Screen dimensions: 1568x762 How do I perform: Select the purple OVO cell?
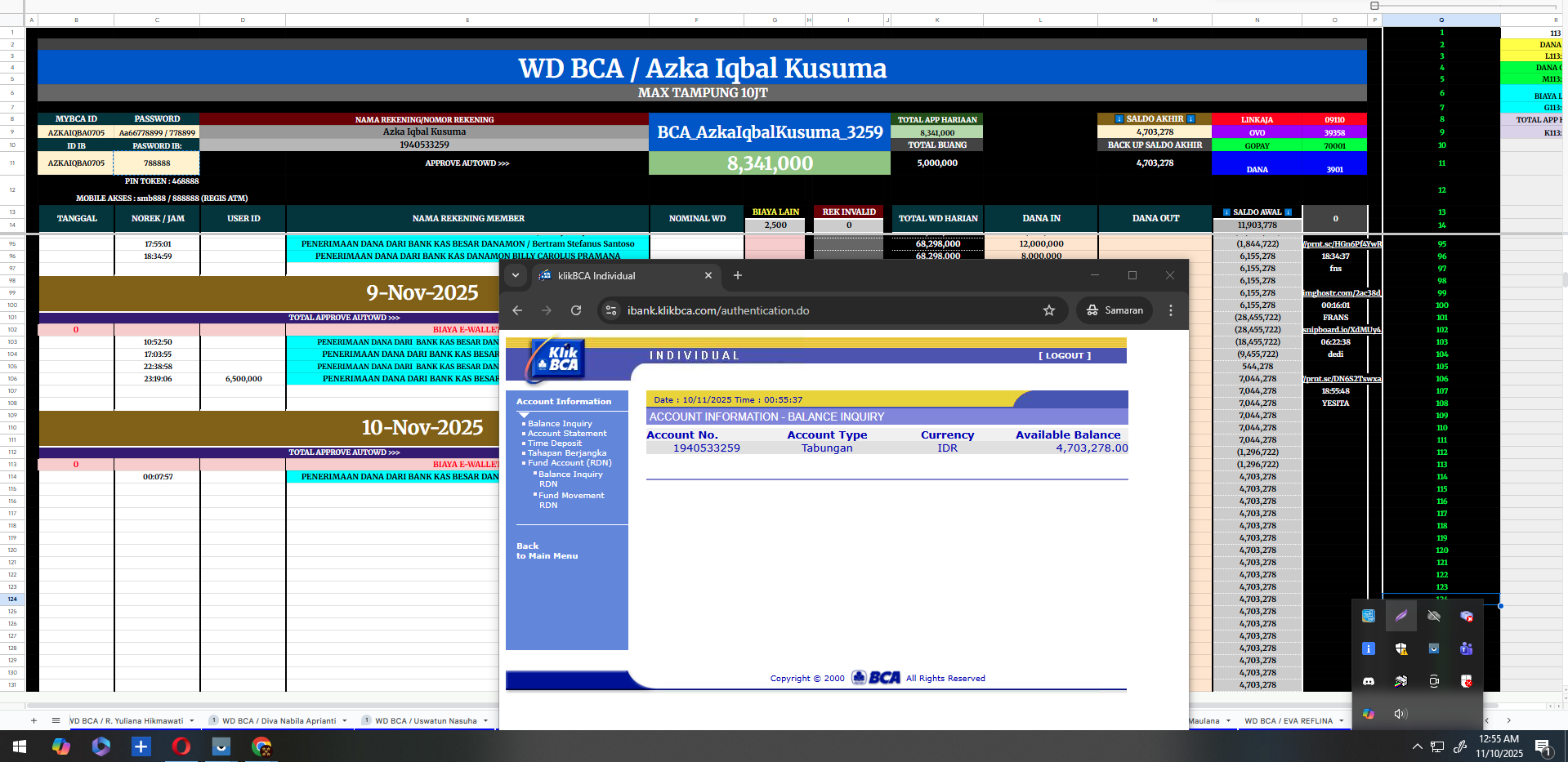pos(1257,132)
